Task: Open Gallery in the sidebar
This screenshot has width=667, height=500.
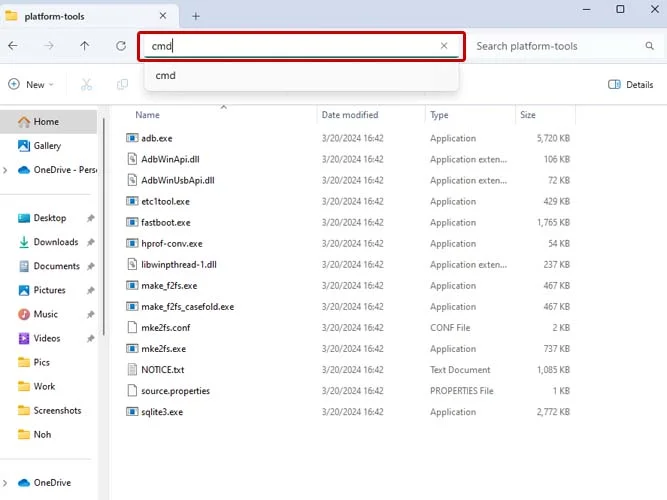Action: coord(47,146)
